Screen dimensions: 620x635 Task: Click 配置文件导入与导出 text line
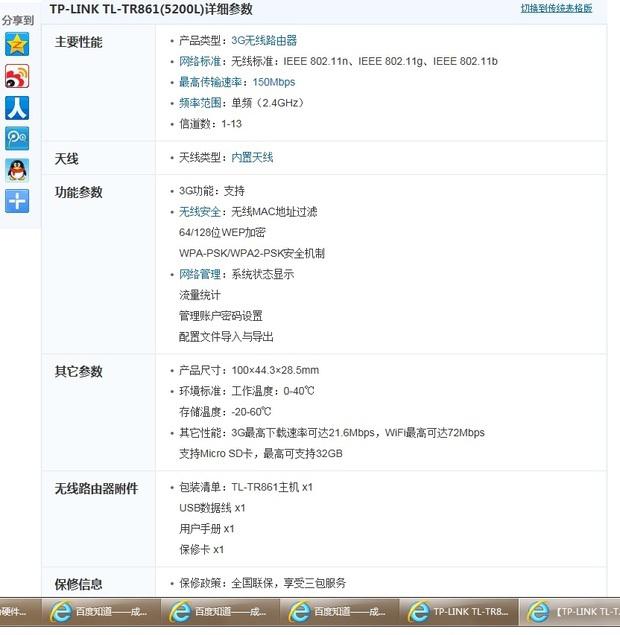point(226,337)
